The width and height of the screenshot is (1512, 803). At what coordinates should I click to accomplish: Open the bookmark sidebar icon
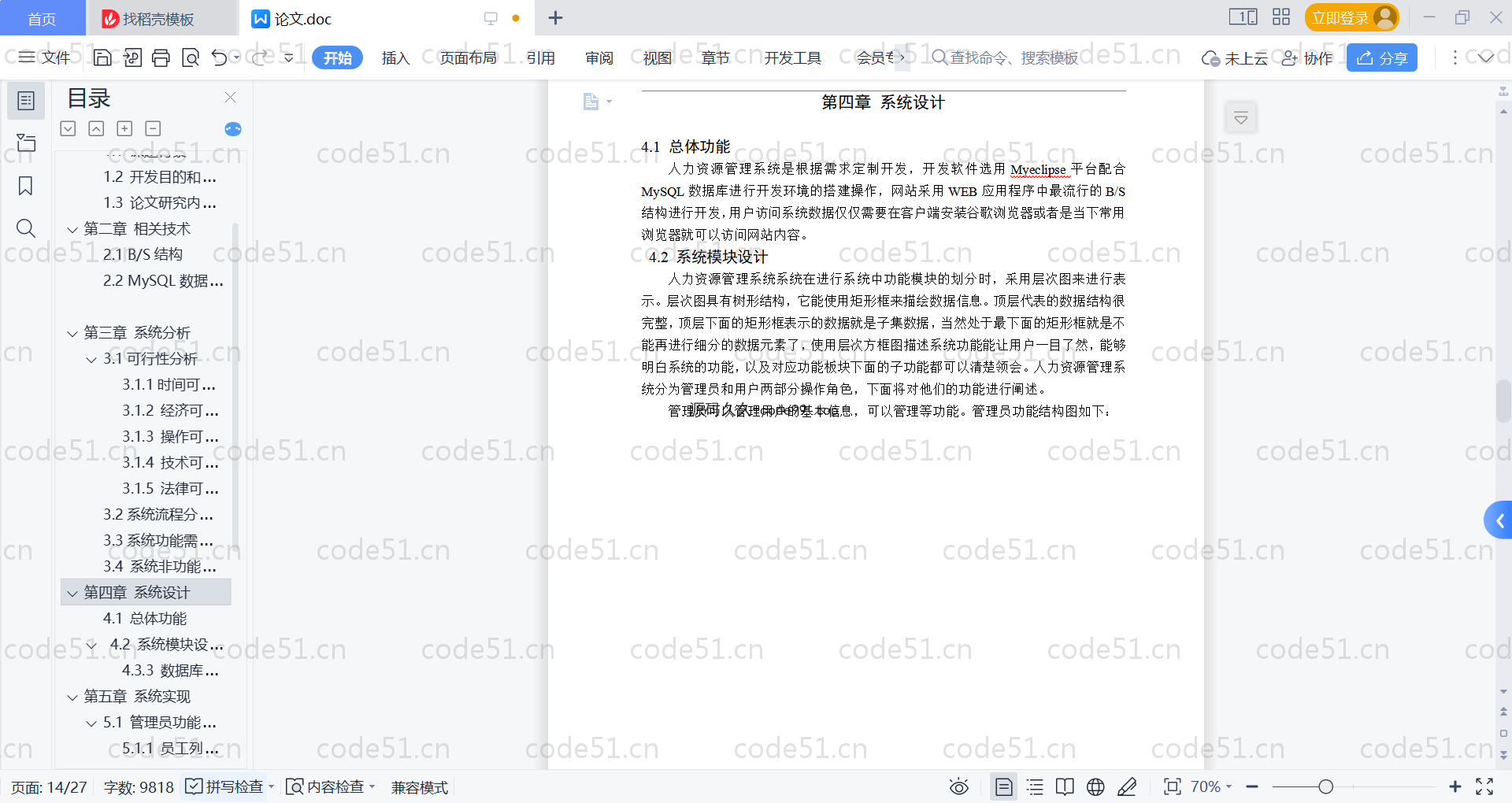26,186
